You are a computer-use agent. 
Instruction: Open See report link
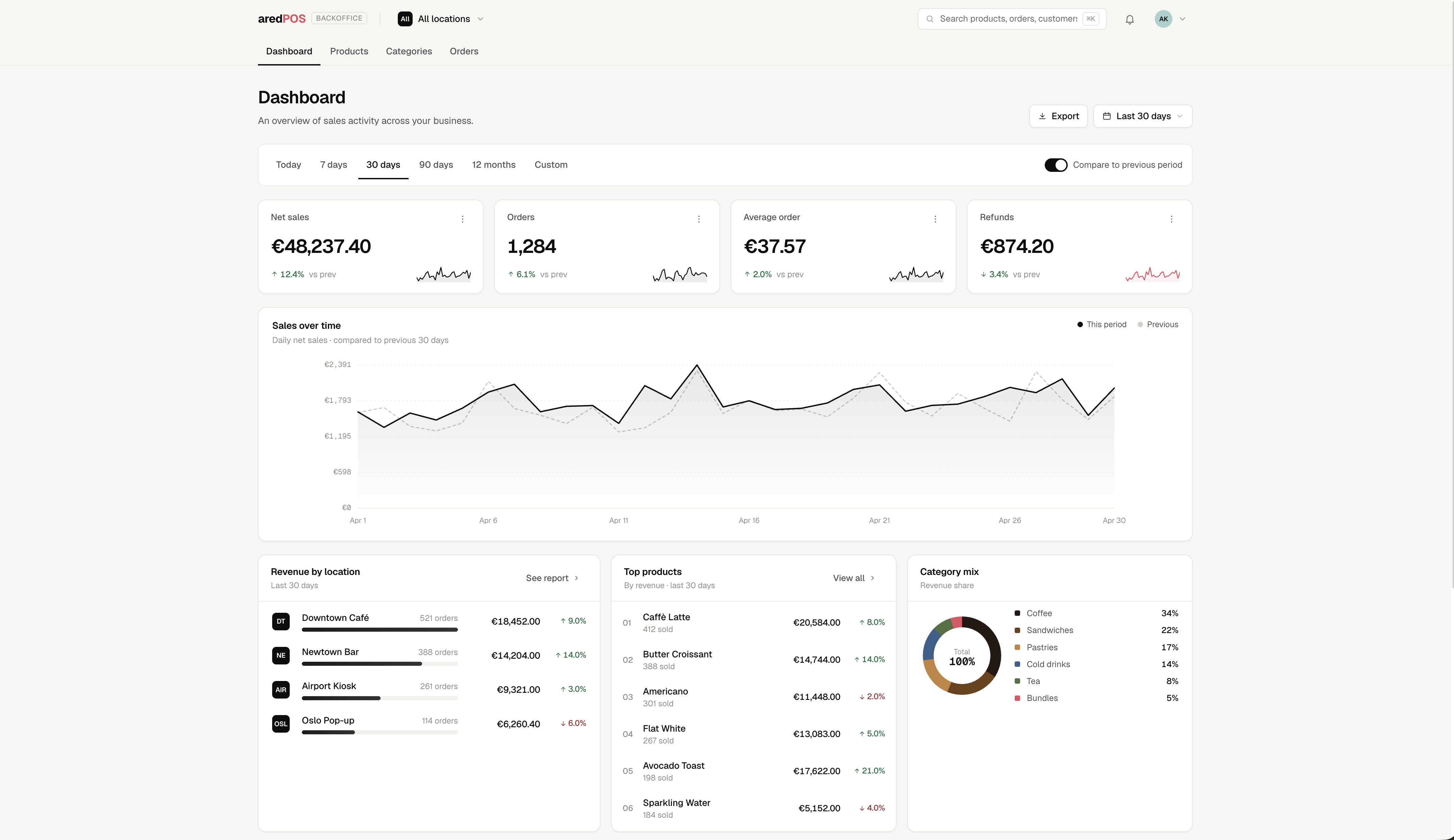tap(552, 578)
